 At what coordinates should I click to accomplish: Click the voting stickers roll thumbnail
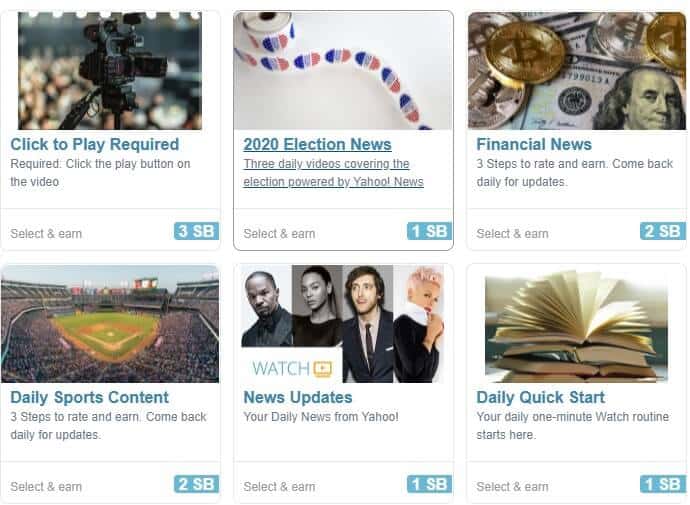coord(343,71)
